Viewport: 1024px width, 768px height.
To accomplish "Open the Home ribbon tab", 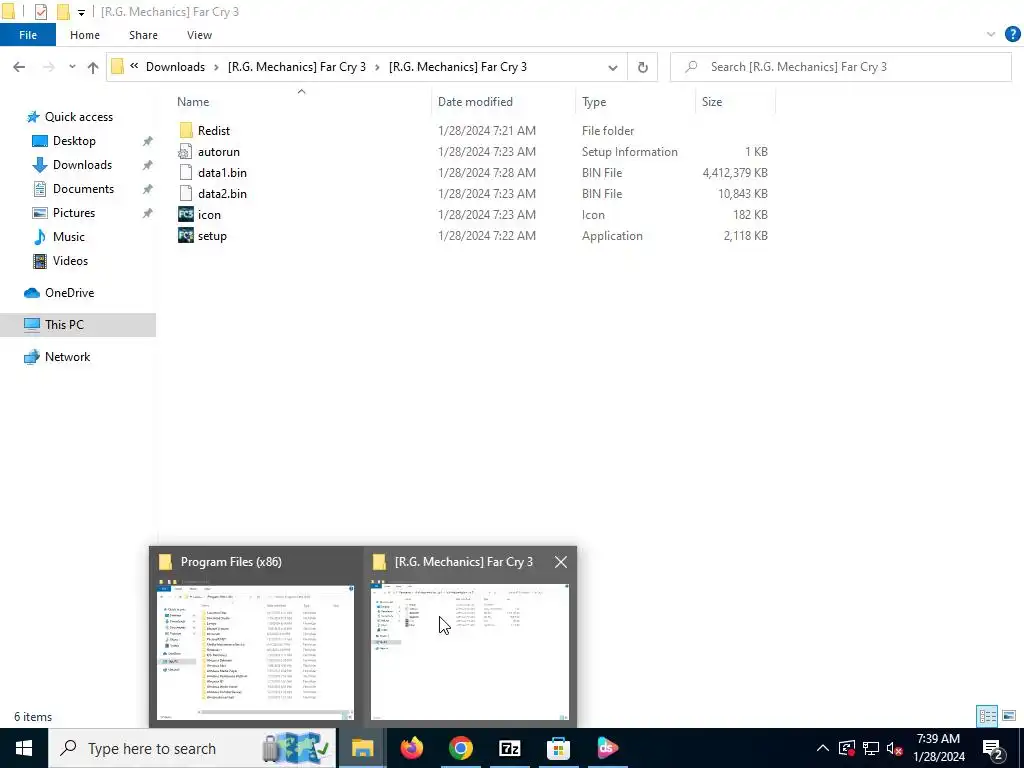I will point(85,35).
